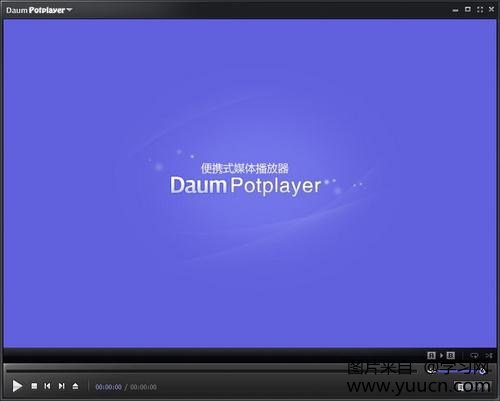Skip to the next track

click(x=61, y=386)
